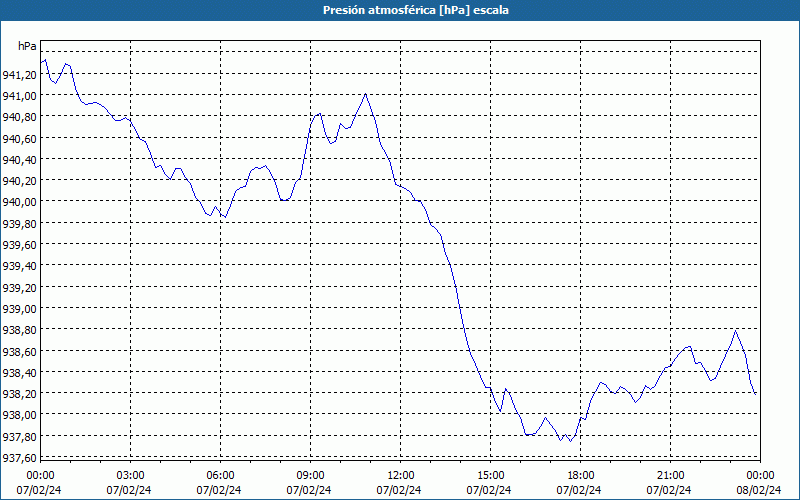The height and width of the screenshot is (500, 800).
Task: Select the 06:00 time axis label
Action: coord(220,476)
